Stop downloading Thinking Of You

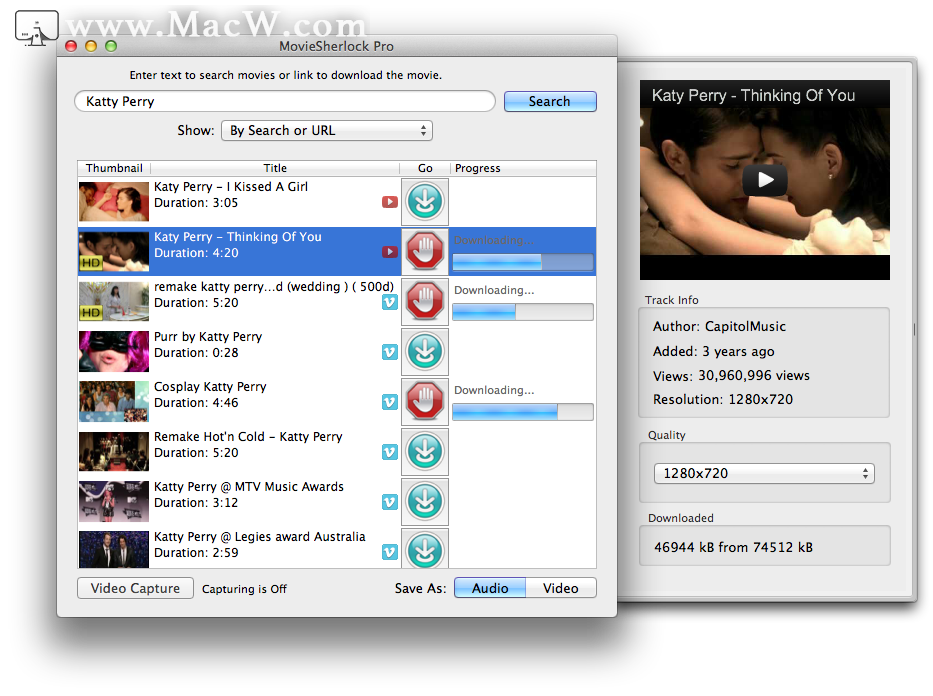425,251
